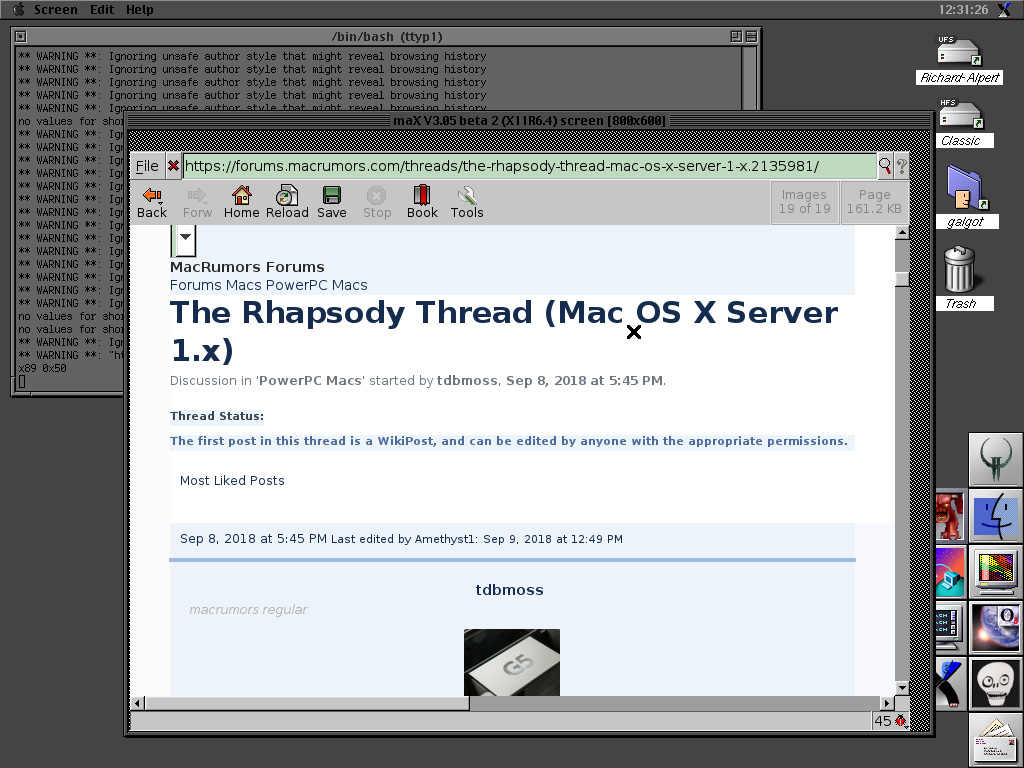Launch the OmniWeb globe dock icon
The width and height of the screenshot is (1024, 768).
coord(995,628)
